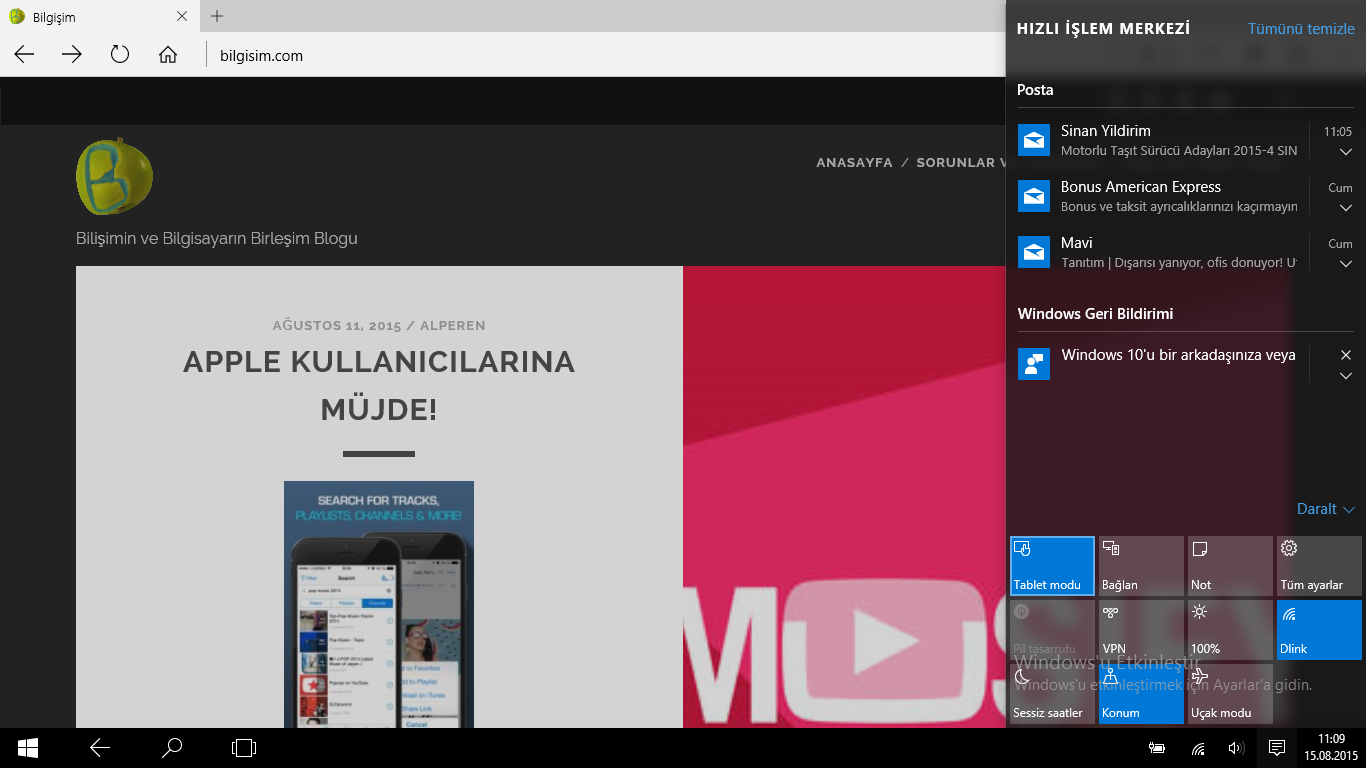Close action center via taskbar notification icon
Image resolution: width=1366 pixels, height=768 pixels.
pos(1276,748)
